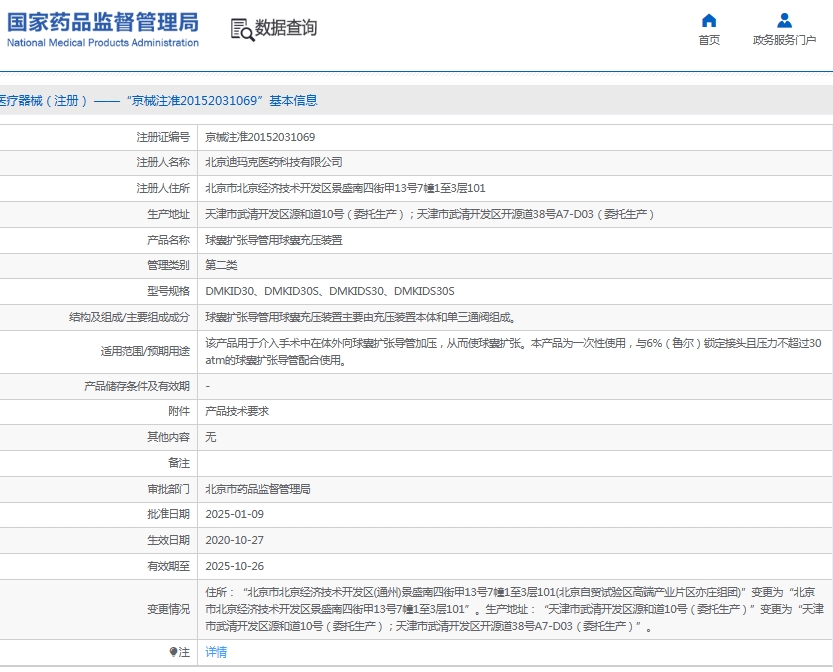Open the 详情 link
This screenshot has height=672, width=833.
click(x=216, y=652)
